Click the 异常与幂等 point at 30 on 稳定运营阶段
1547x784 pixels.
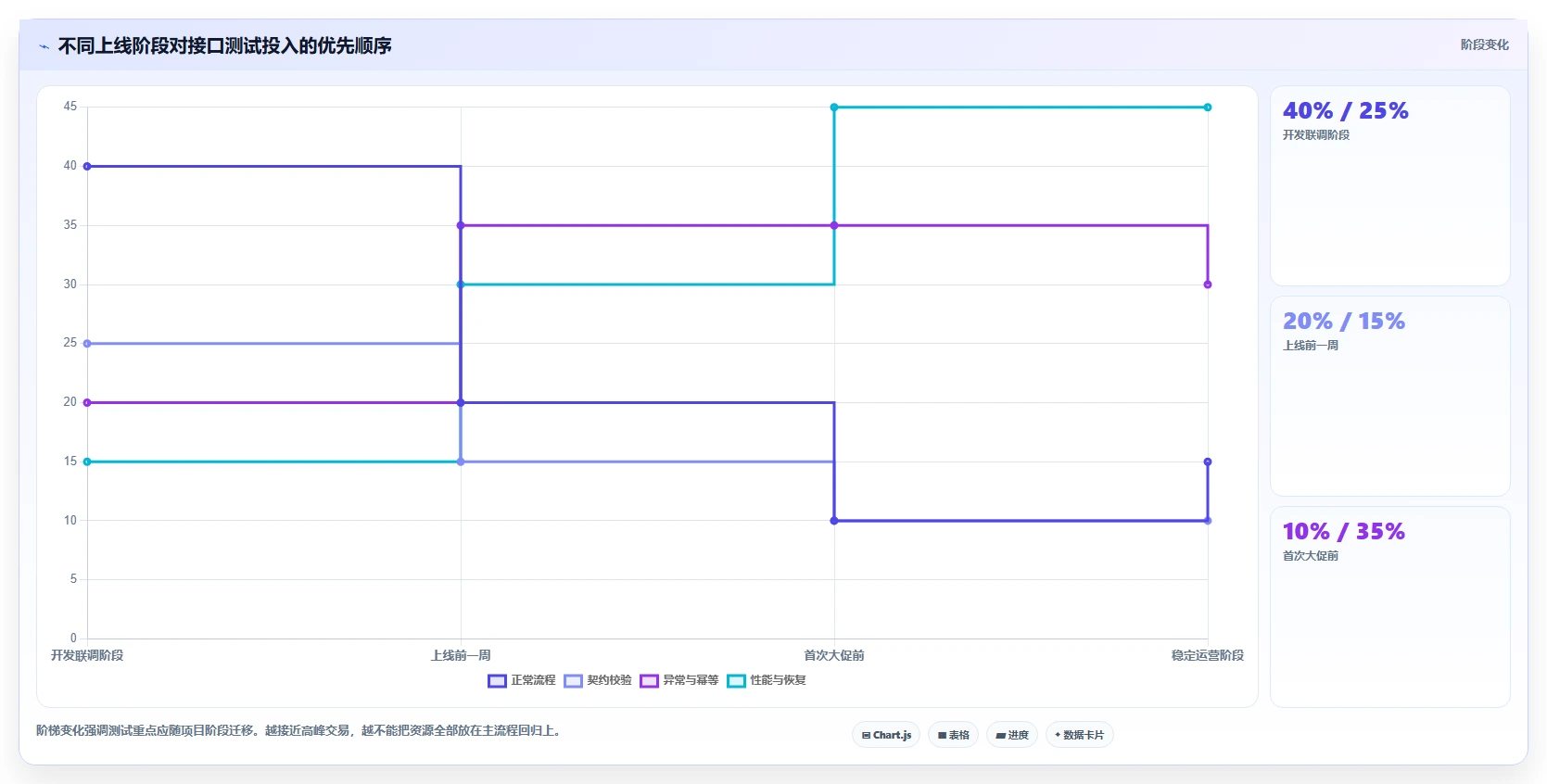click(x=1208, y=285)
